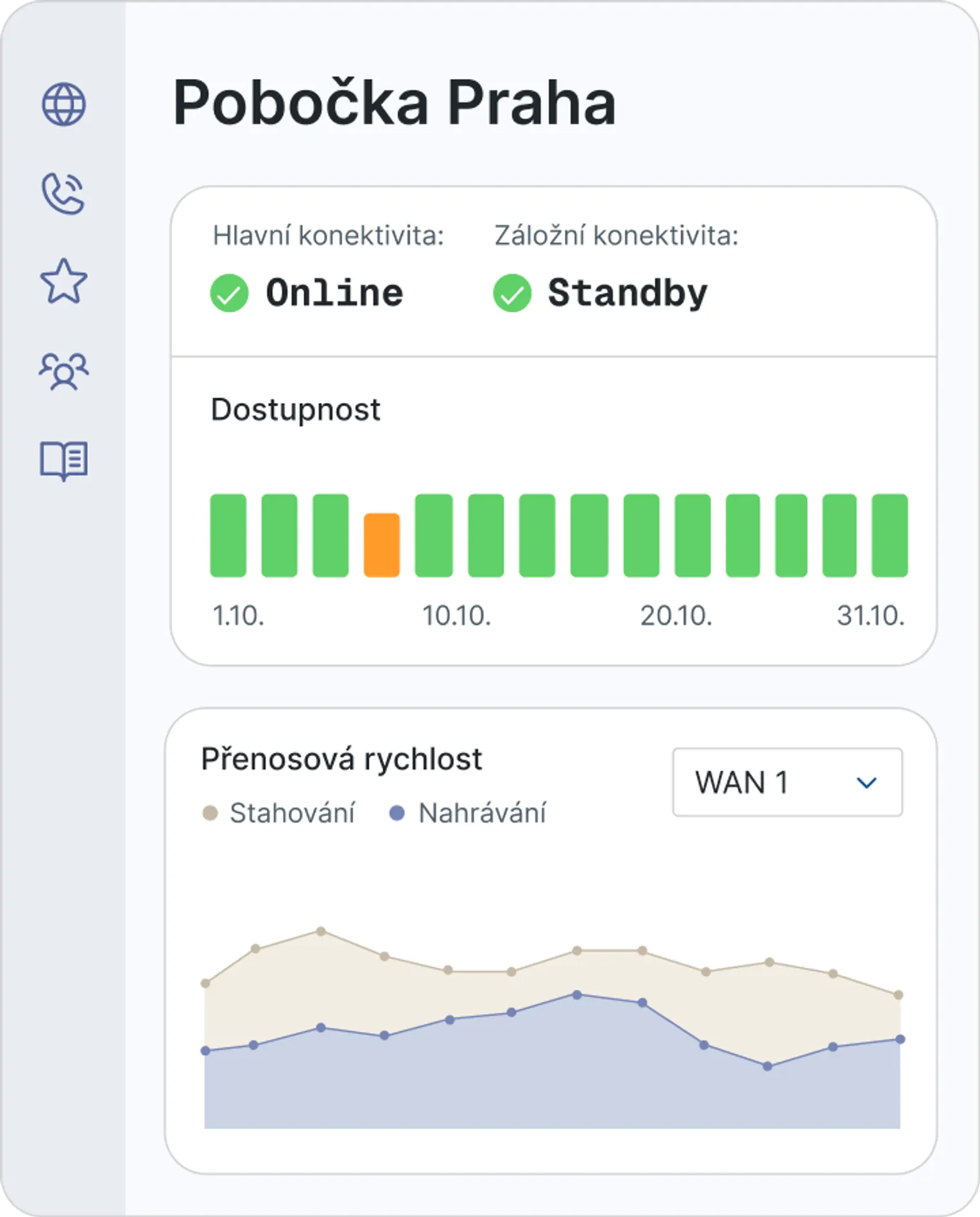This screenshot has width=980, height=1217.
Task: Open the book documentation icon
Action: click(x=64, y=460)
